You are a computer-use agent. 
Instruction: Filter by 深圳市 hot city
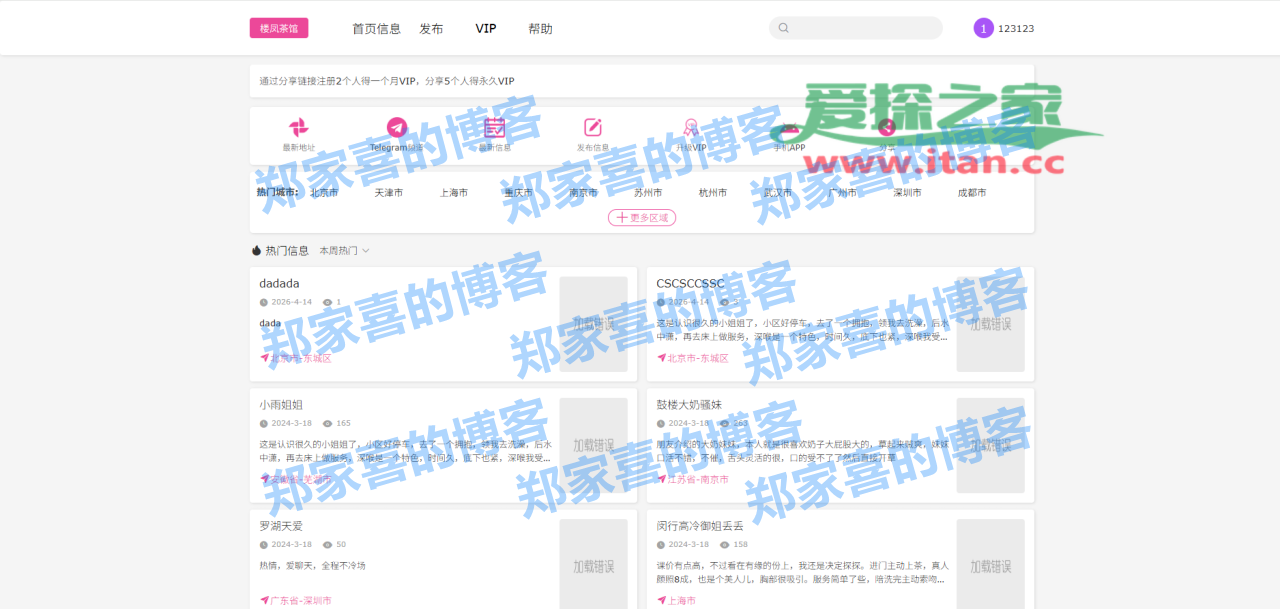(x=907, y=193)
